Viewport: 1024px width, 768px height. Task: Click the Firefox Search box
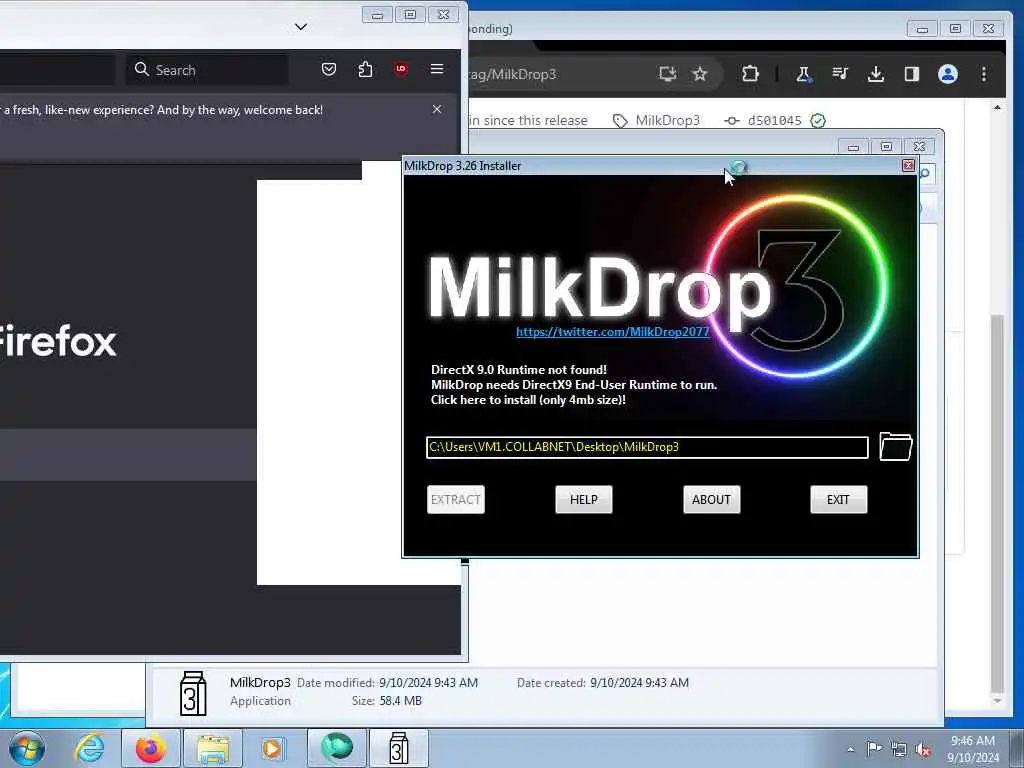pos(207,70)
